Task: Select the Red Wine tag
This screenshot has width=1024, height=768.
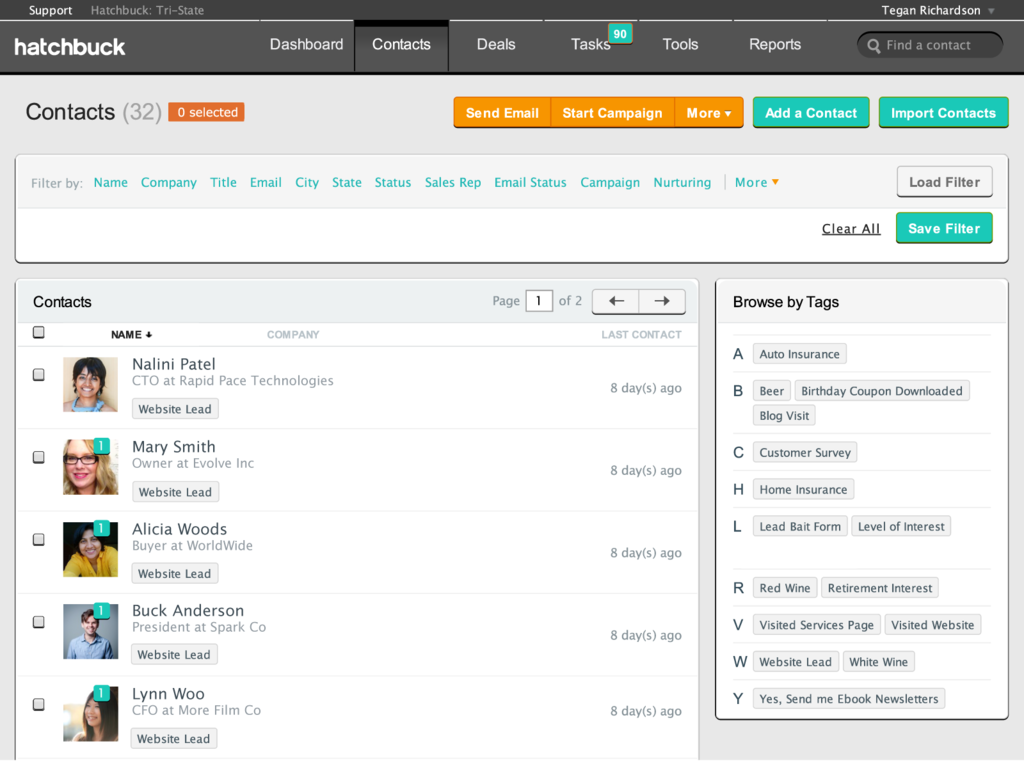Action: pyautogui.click(x=784, y=588)
